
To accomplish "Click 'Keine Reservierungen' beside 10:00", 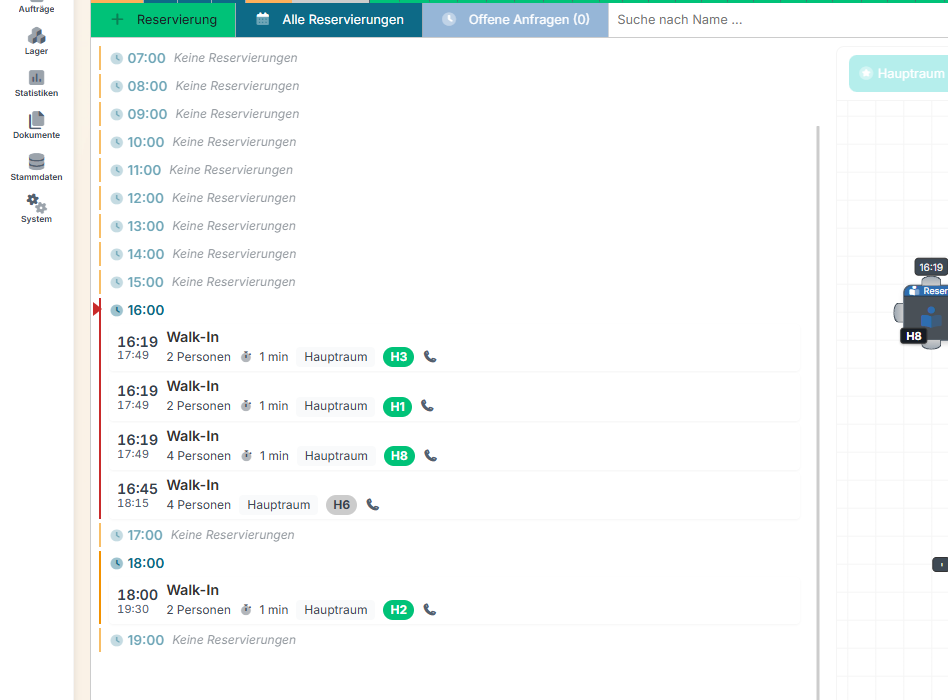I will point(235,142).
